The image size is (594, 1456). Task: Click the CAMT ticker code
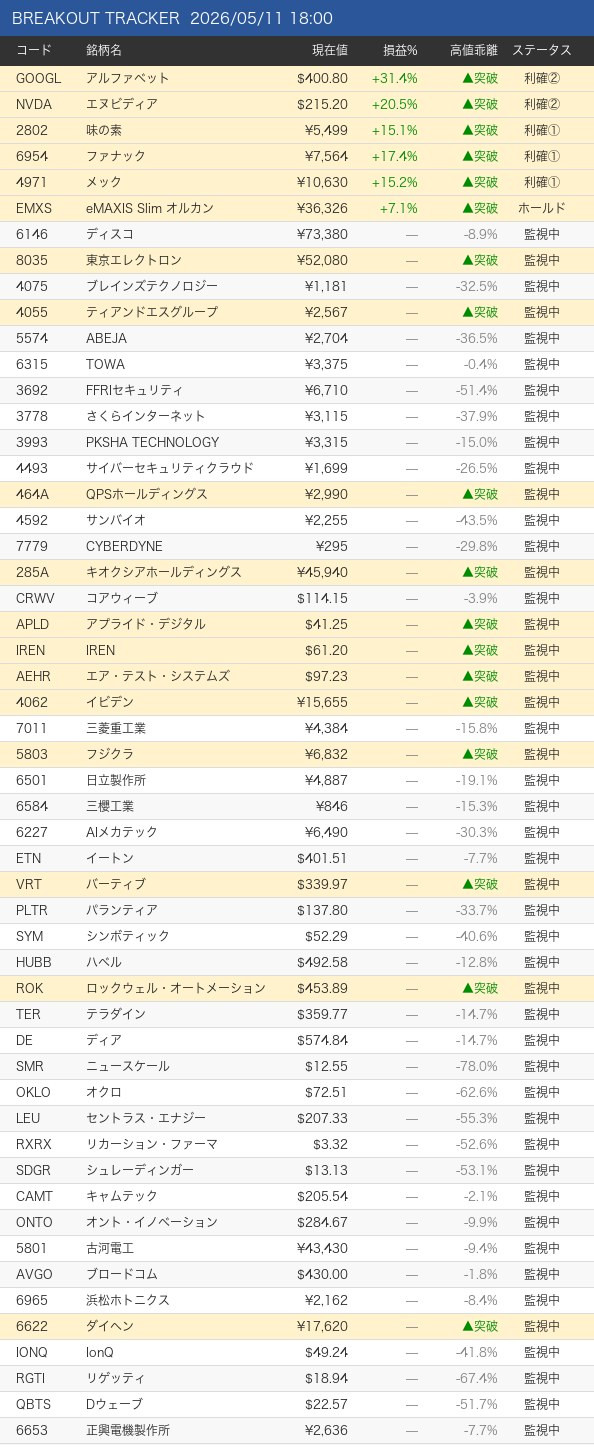[x=34, y=1196]
